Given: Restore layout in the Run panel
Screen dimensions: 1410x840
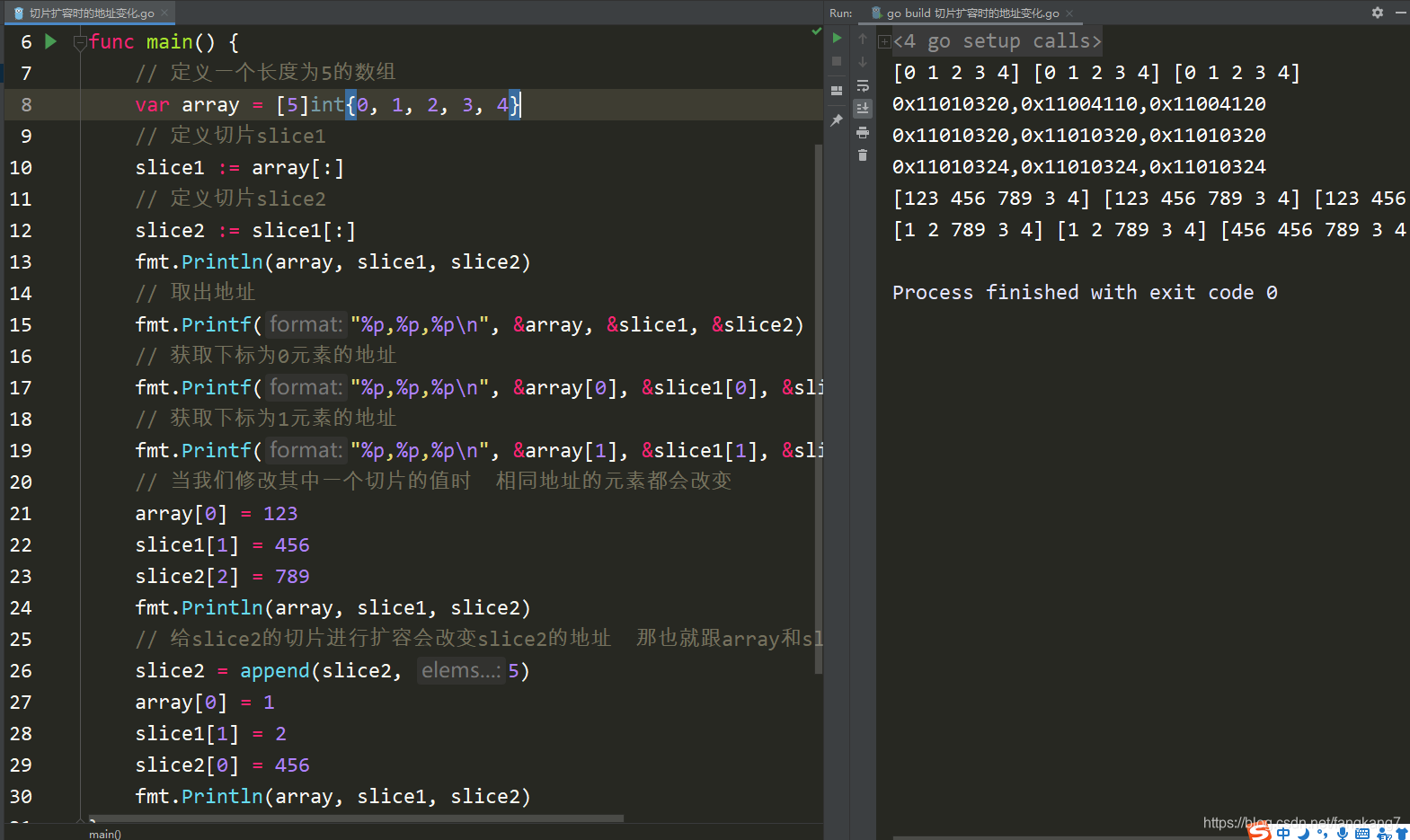Looking at the screenshot, I should 837,91.
